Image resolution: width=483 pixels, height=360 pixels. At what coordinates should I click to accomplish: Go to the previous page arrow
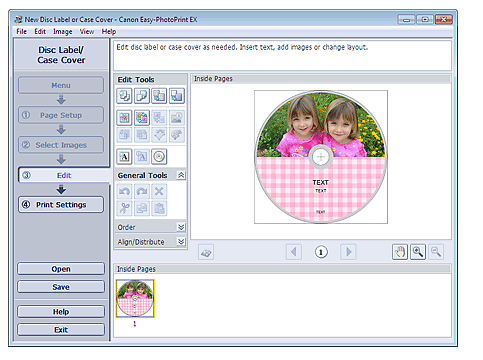294,252
